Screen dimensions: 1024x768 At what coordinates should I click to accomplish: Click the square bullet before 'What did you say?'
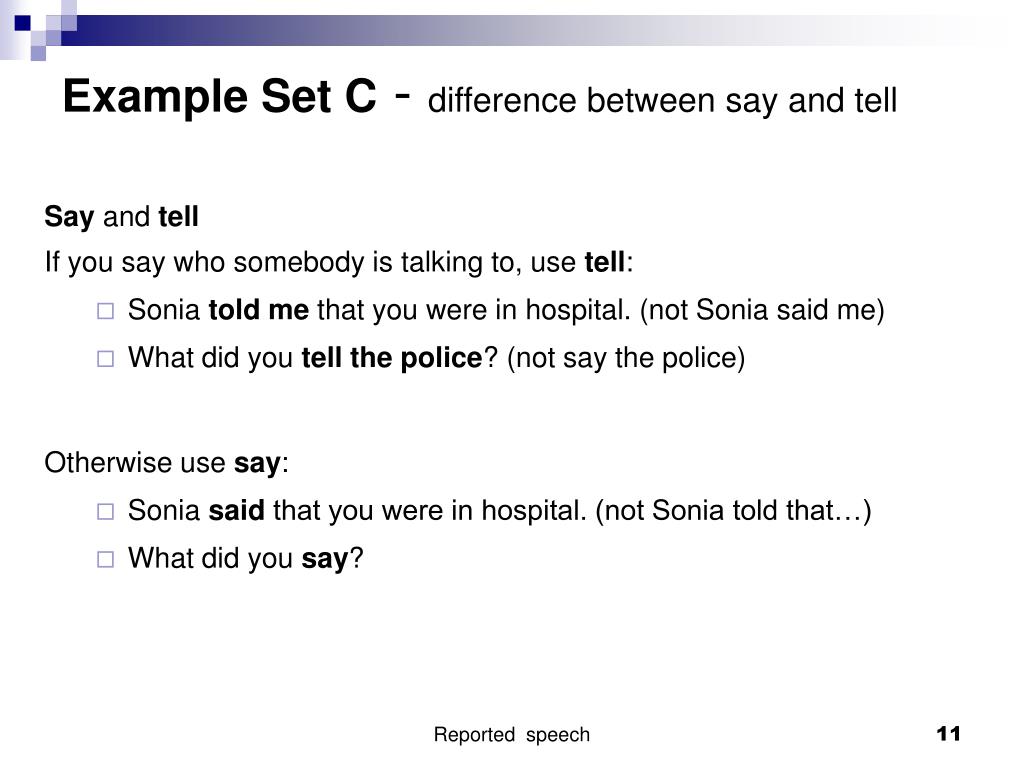105,560
